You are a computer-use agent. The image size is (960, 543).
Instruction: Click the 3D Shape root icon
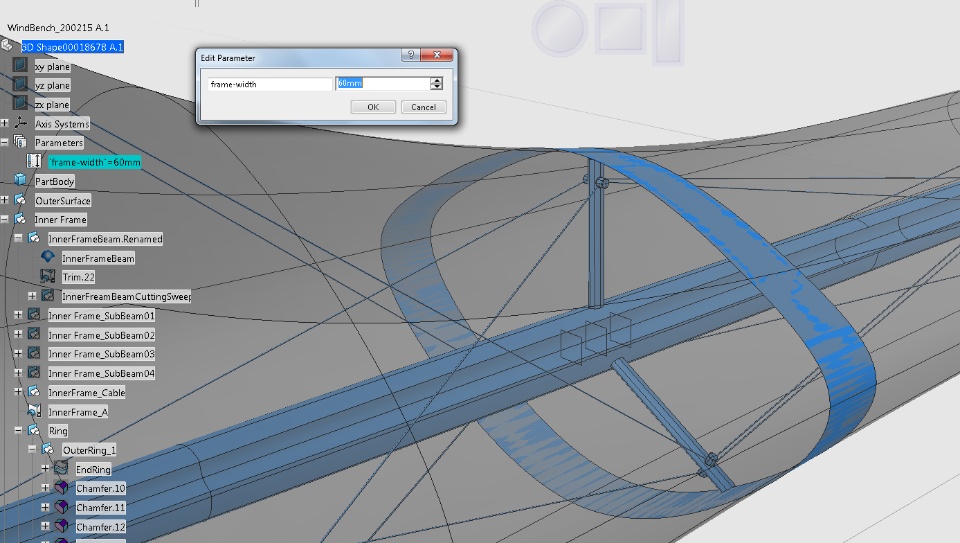click(7, 46)
